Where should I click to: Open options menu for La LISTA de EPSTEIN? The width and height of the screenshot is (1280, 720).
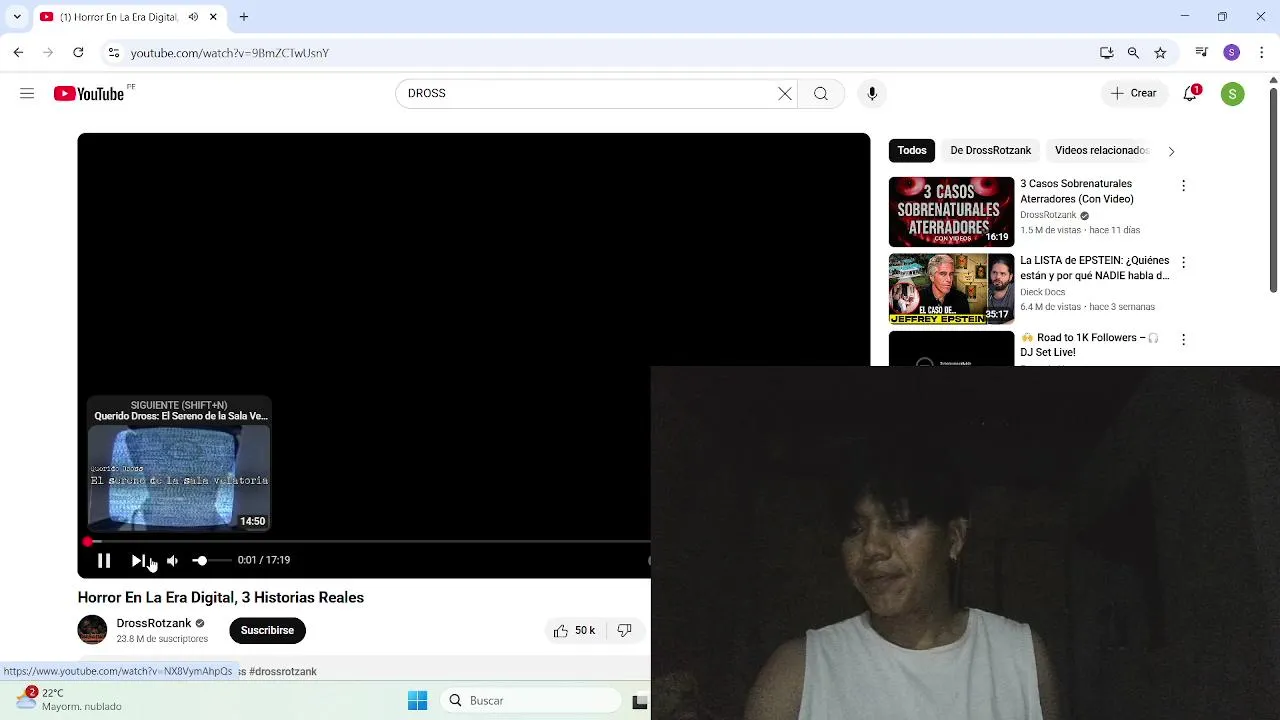pos(1183,263)
